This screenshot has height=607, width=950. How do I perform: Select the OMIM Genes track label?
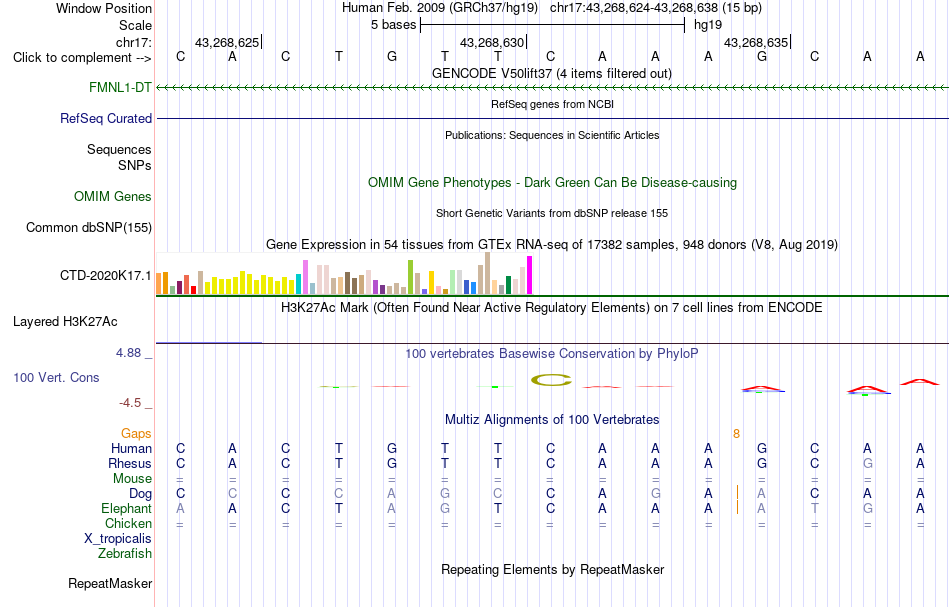(x=113, y=196)
